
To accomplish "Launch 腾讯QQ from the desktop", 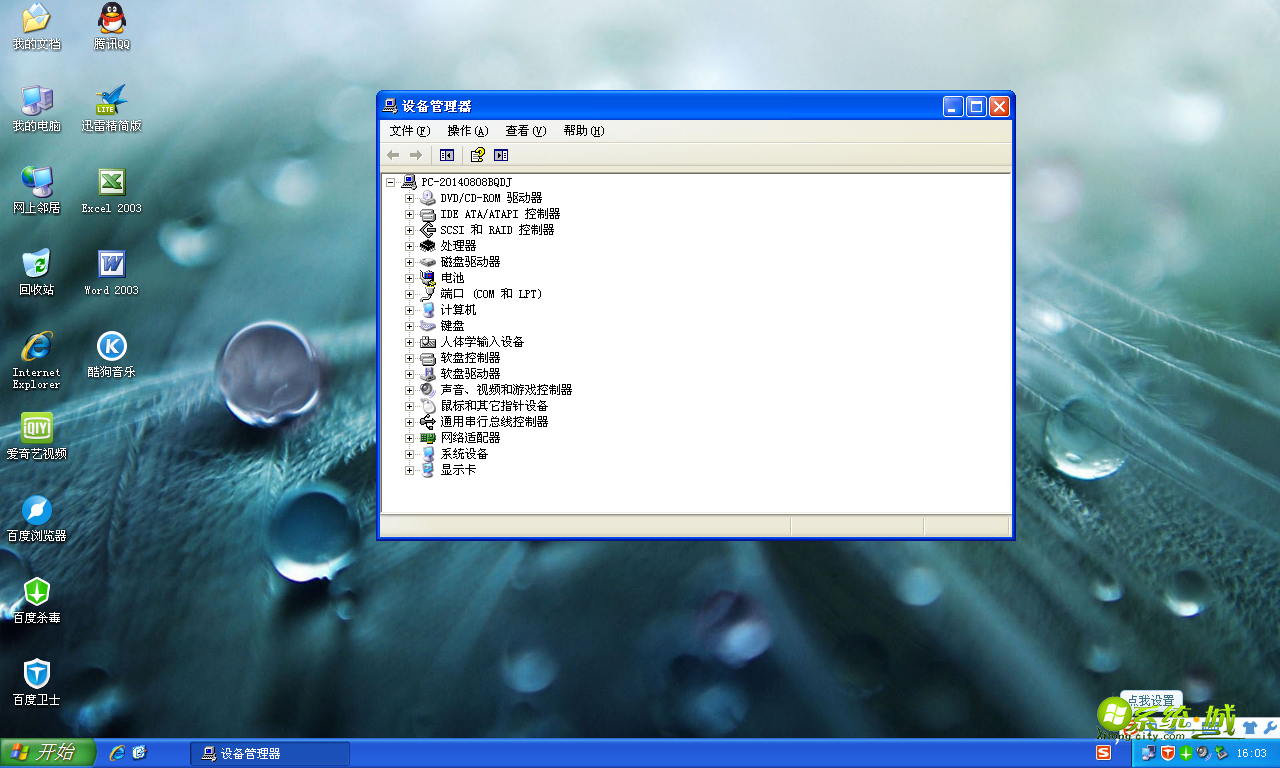I will (x=111, y=25).
